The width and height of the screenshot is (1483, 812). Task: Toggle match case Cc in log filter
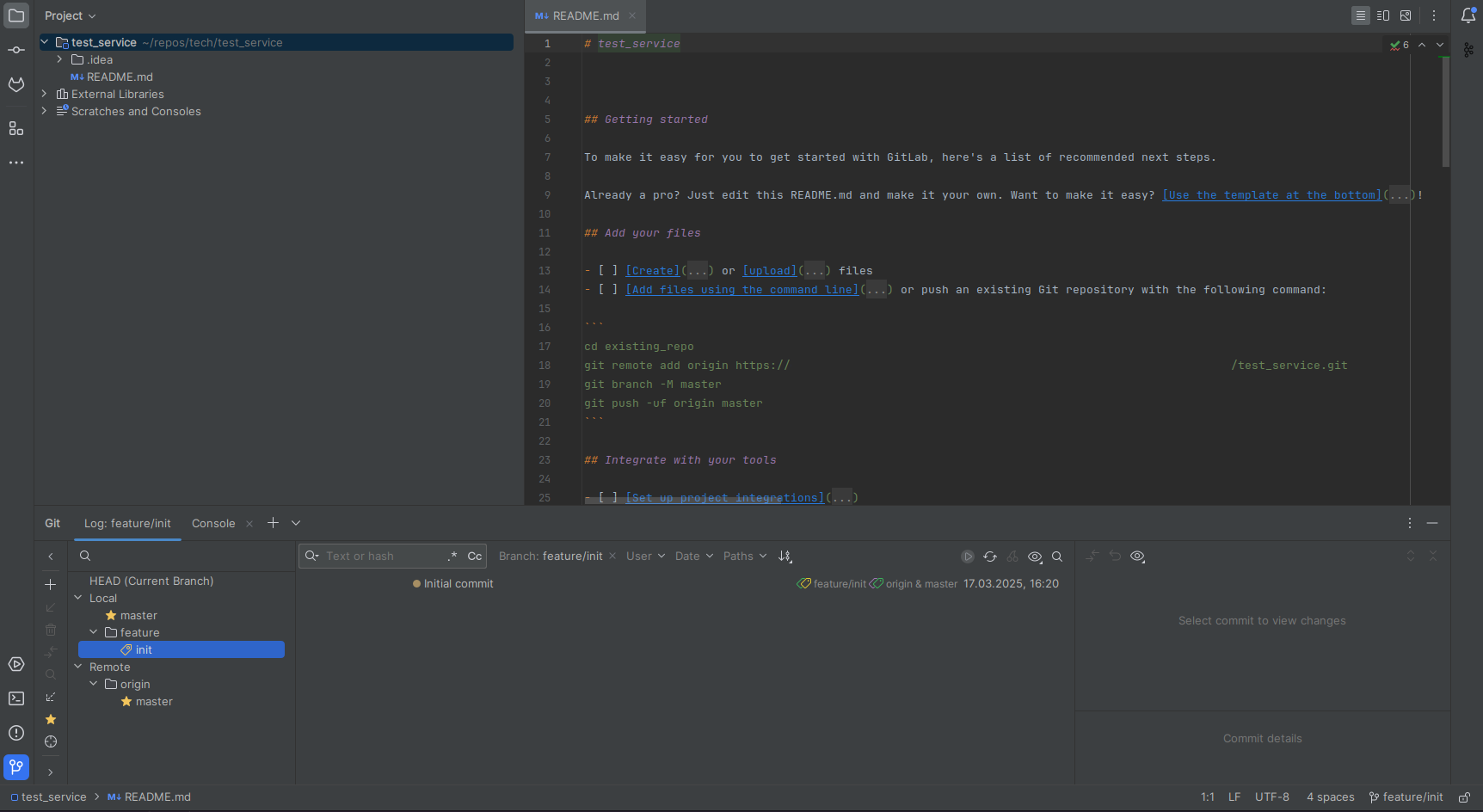pyautogui.click(x=474, y=557)
